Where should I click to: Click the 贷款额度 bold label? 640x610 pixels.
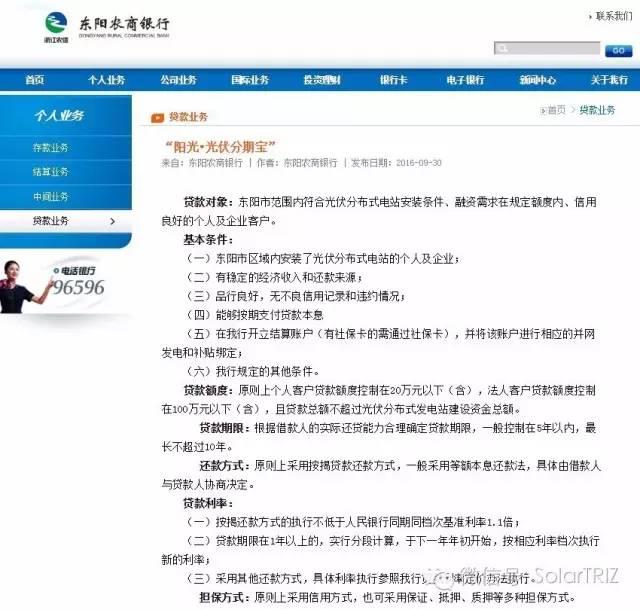pyautogui.click(x=208, y=391)
